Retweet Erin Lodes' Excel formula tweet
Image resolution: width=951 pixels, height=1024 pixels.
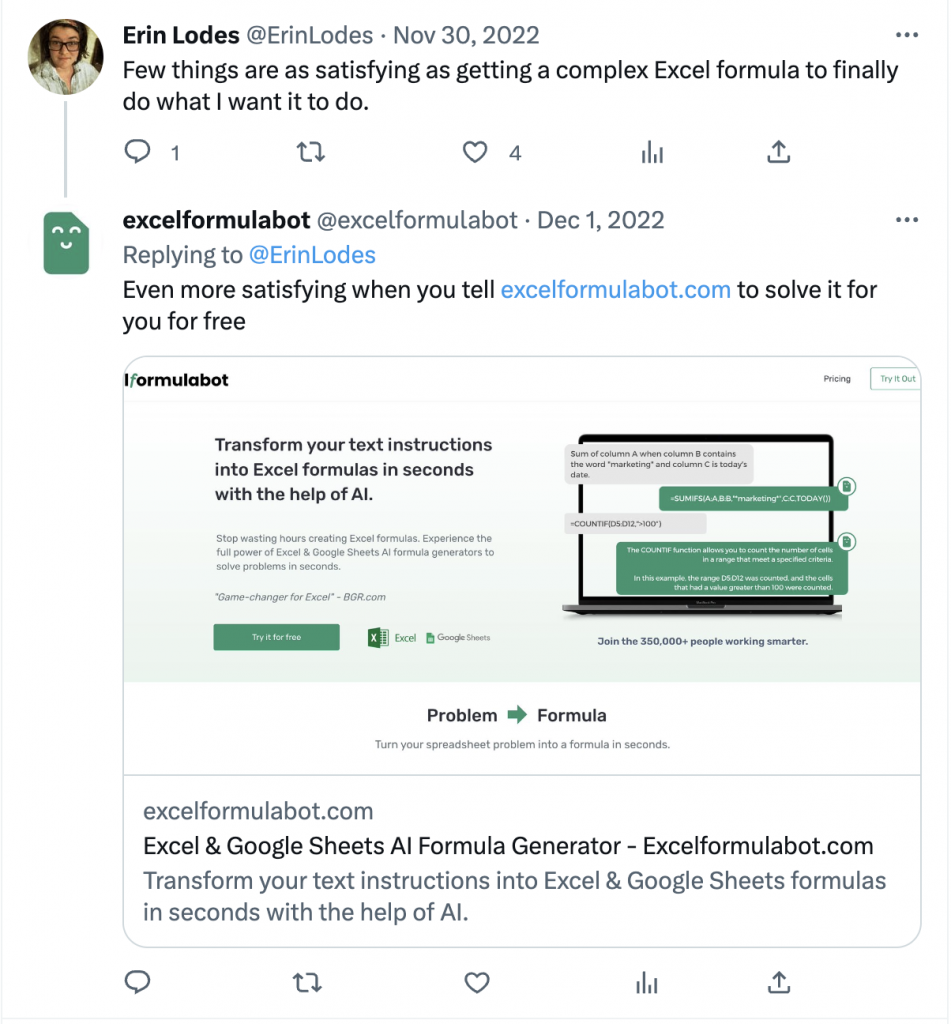pos(310,152)
